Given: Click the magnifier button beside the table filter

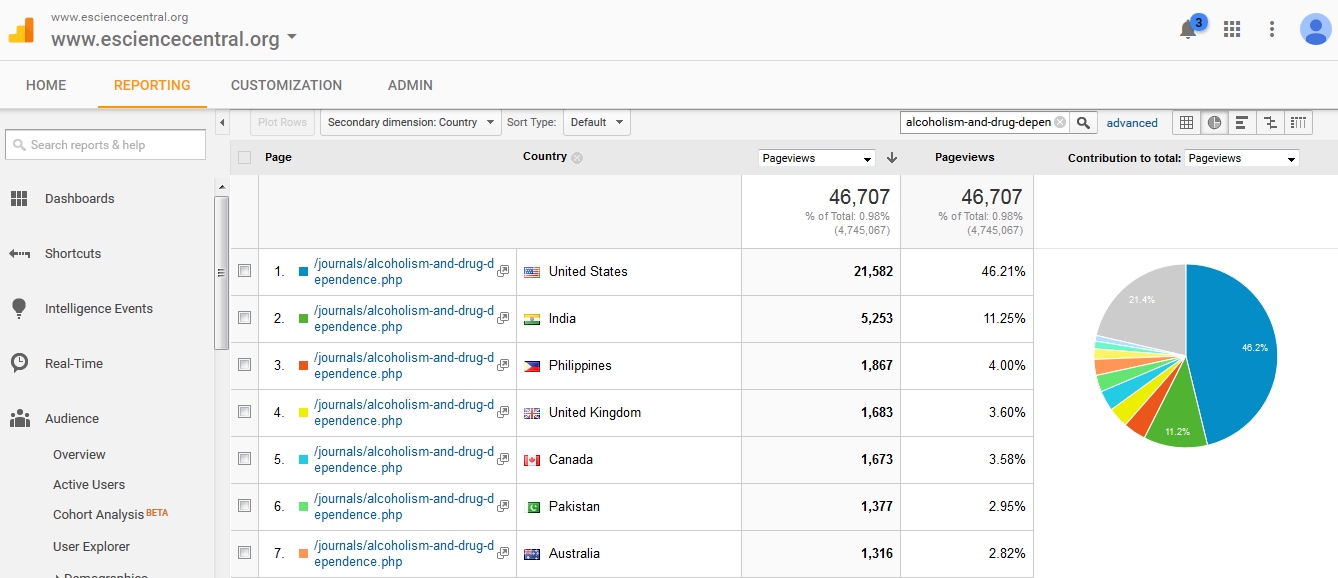Looking at the screenshot, I should tap(1083, 123).
